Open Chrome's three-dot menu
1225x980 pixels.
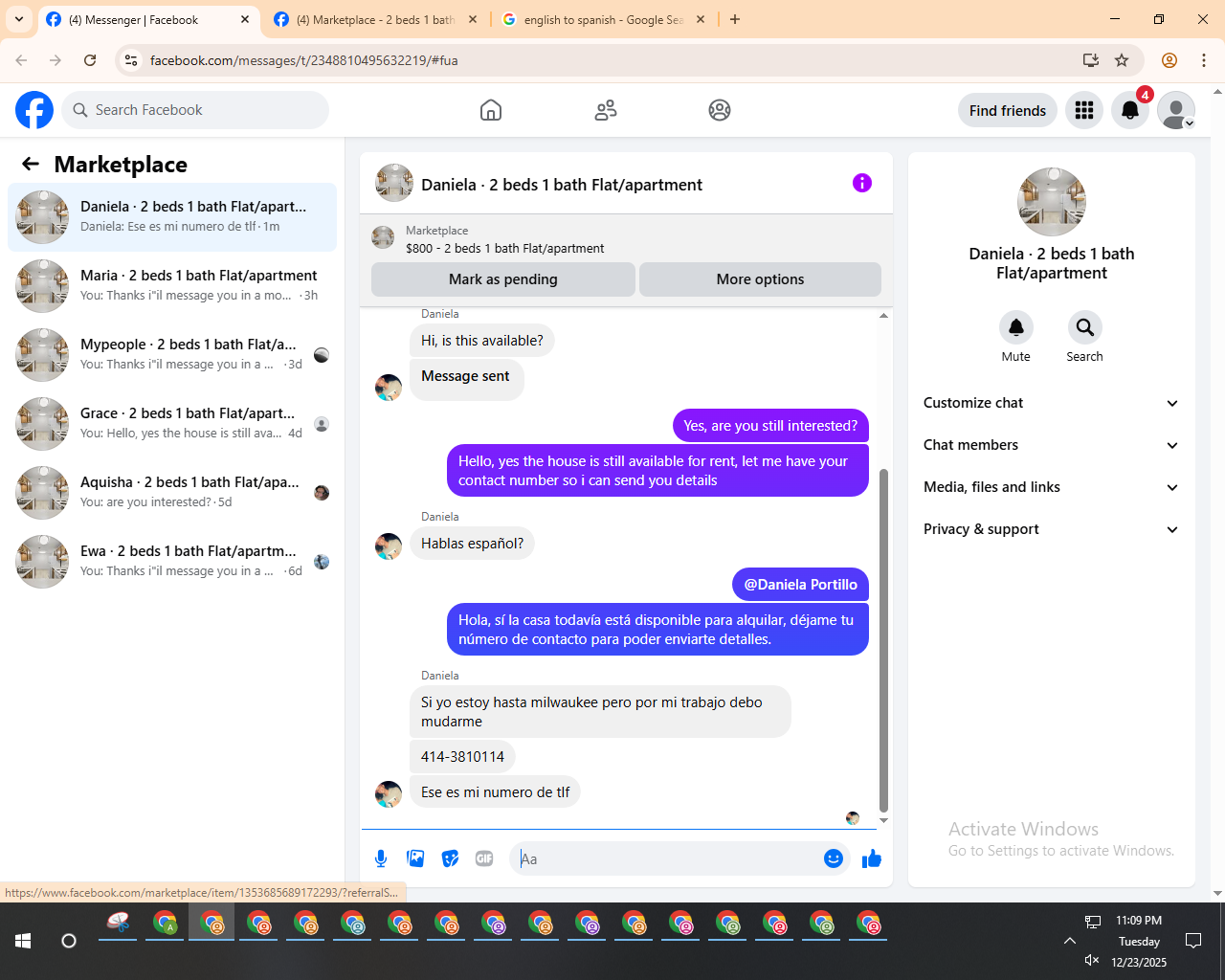pos(1204,60)
